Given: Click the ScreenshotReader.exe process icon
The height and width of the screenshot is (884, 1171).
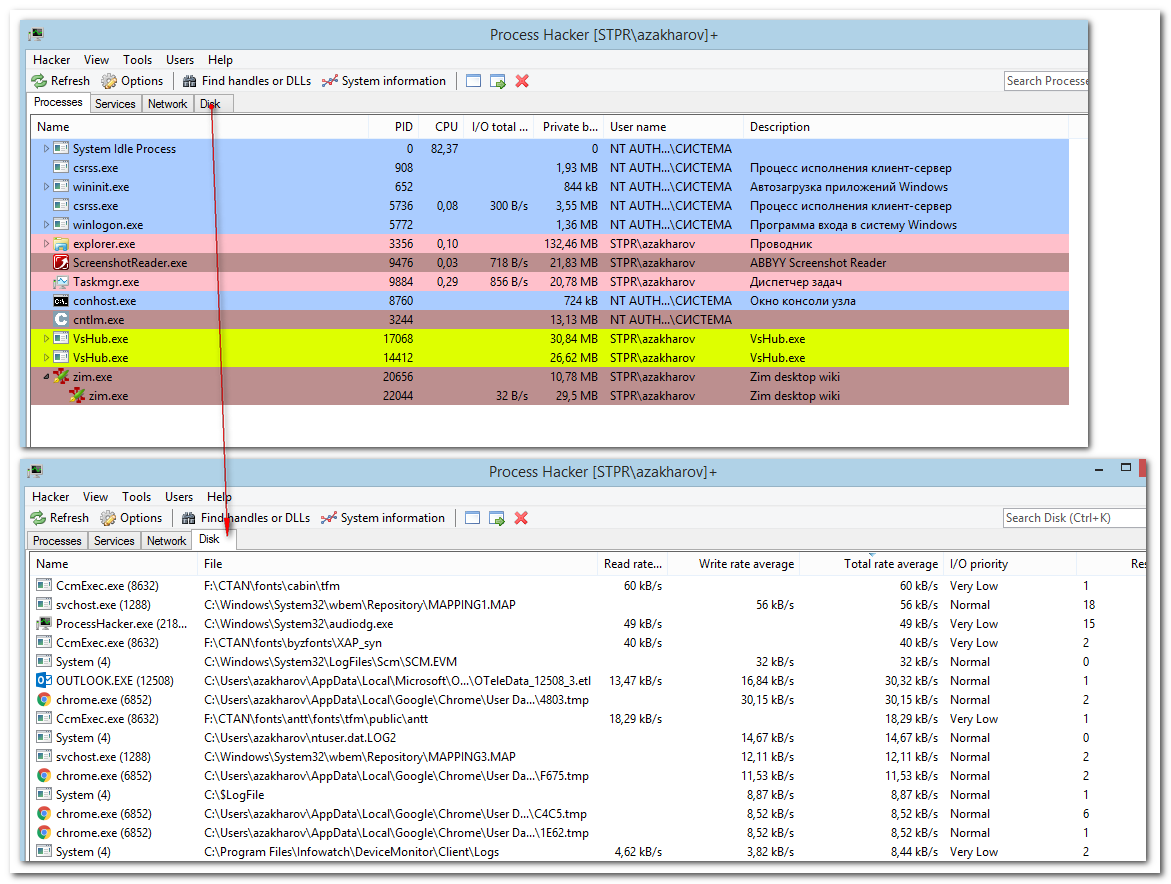Looking at the screenshot, I should click(62, 263).
